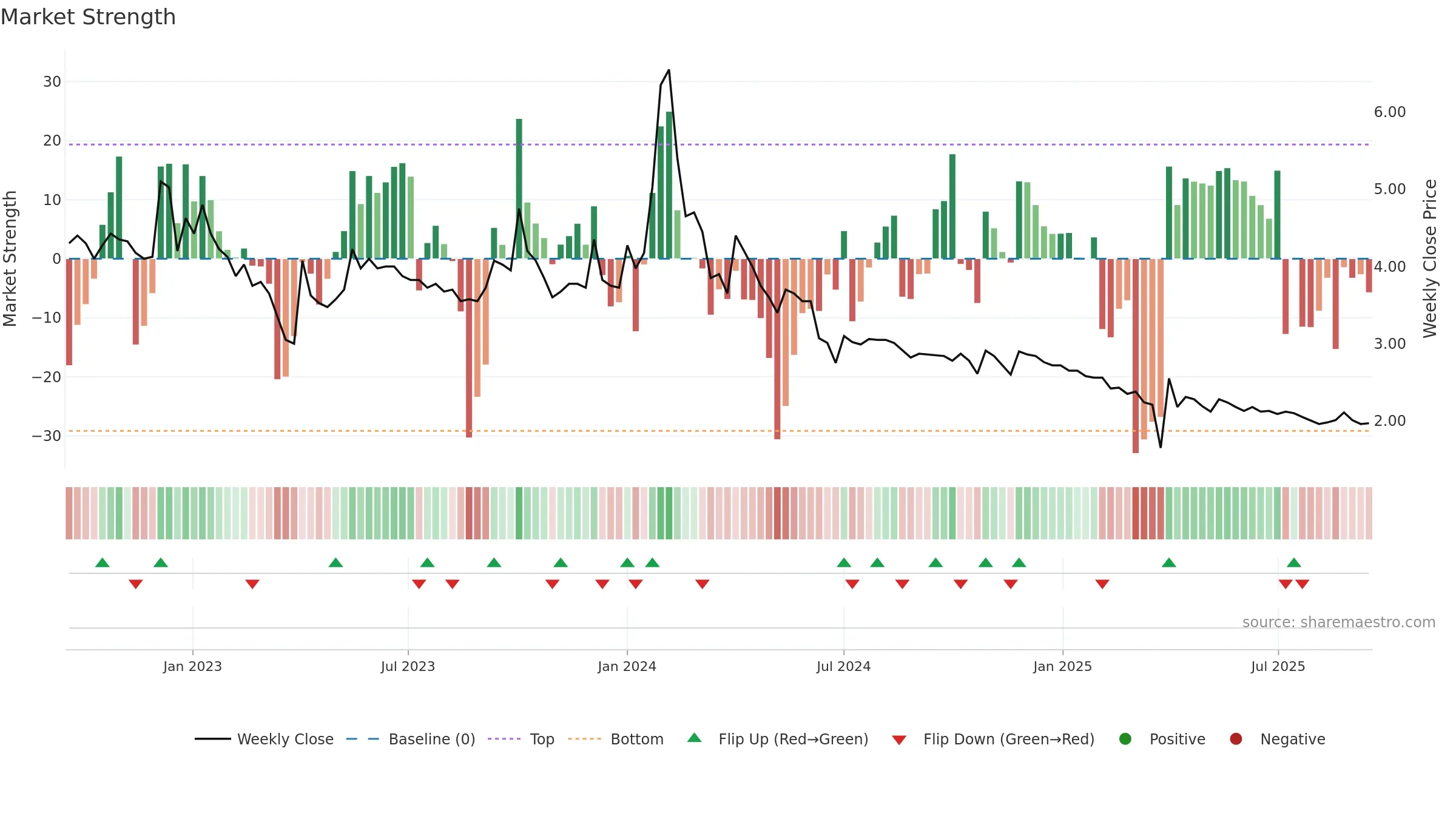Click the Flip Up triangle between Jan 2023 and Jul 2023

pyautogui.click(x=335, y=562)
